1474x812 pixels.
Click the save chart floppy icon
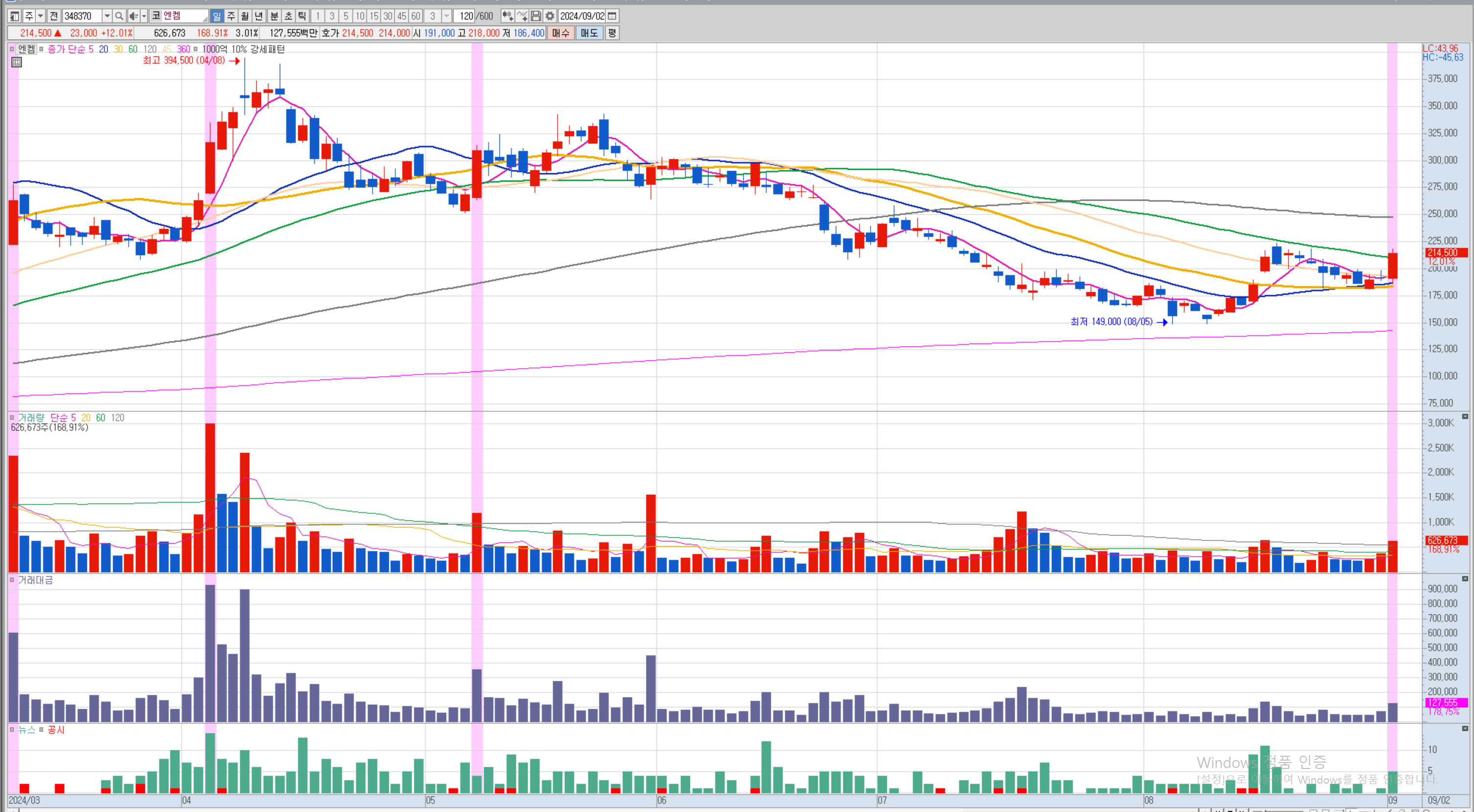point(536,16)
